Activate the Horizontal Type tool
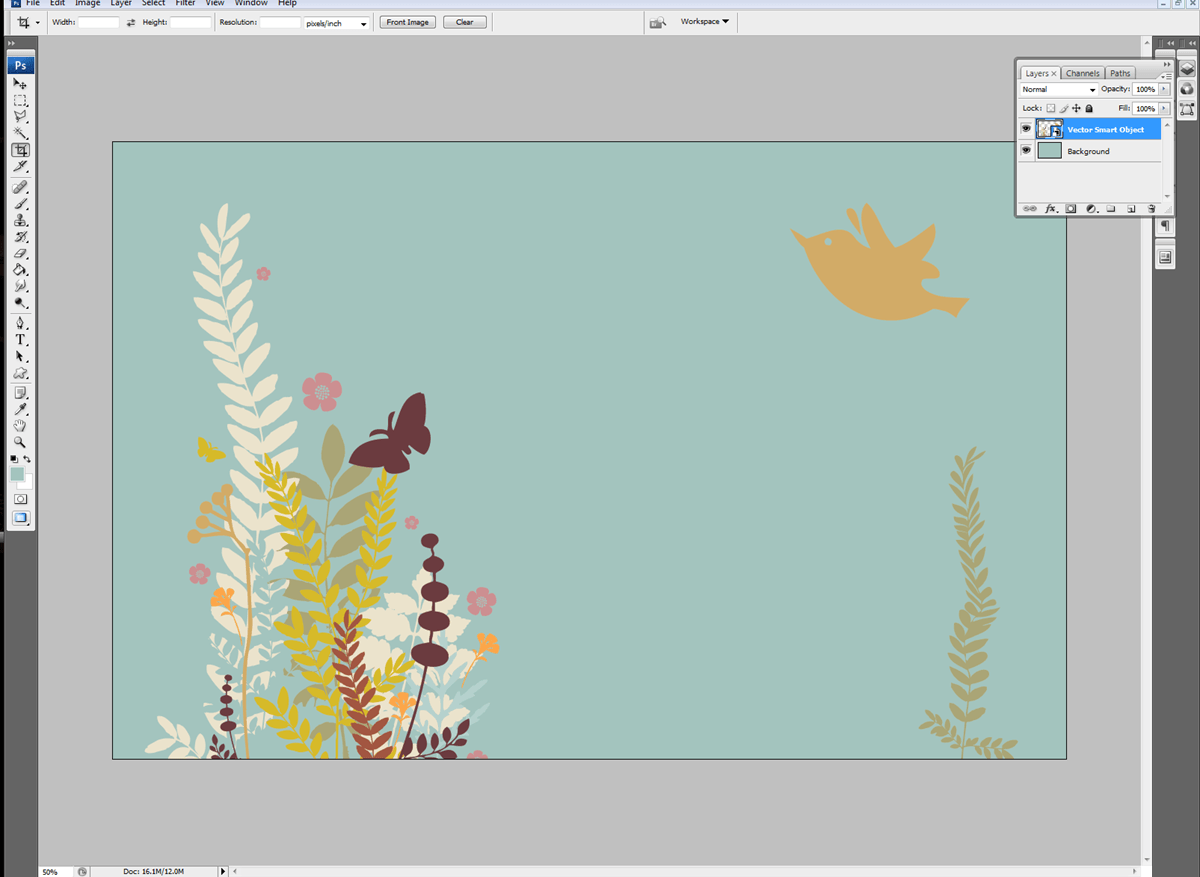Screen dimensions: 1200x877 pos(20,340)
